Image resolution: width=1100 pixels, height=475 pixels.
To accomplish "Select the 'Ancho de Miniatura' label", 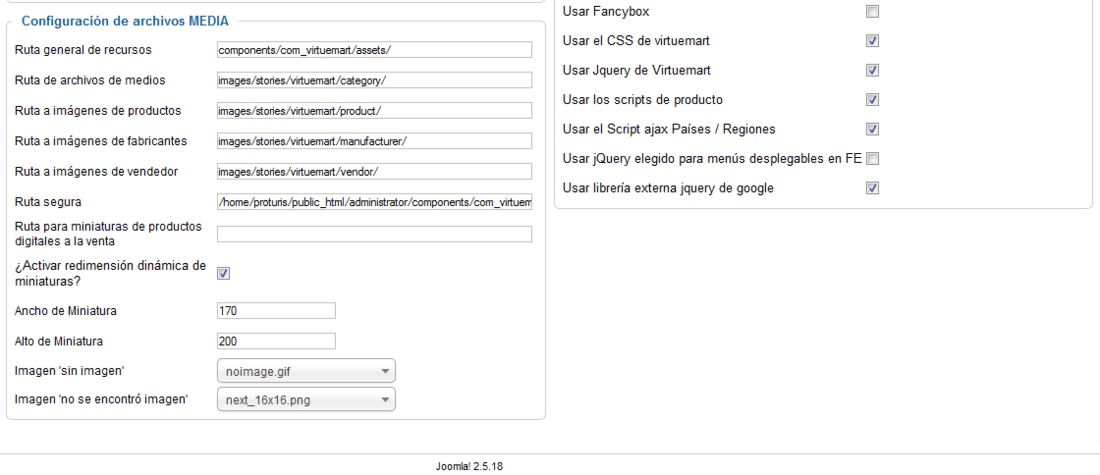I will tap(66, 311).
